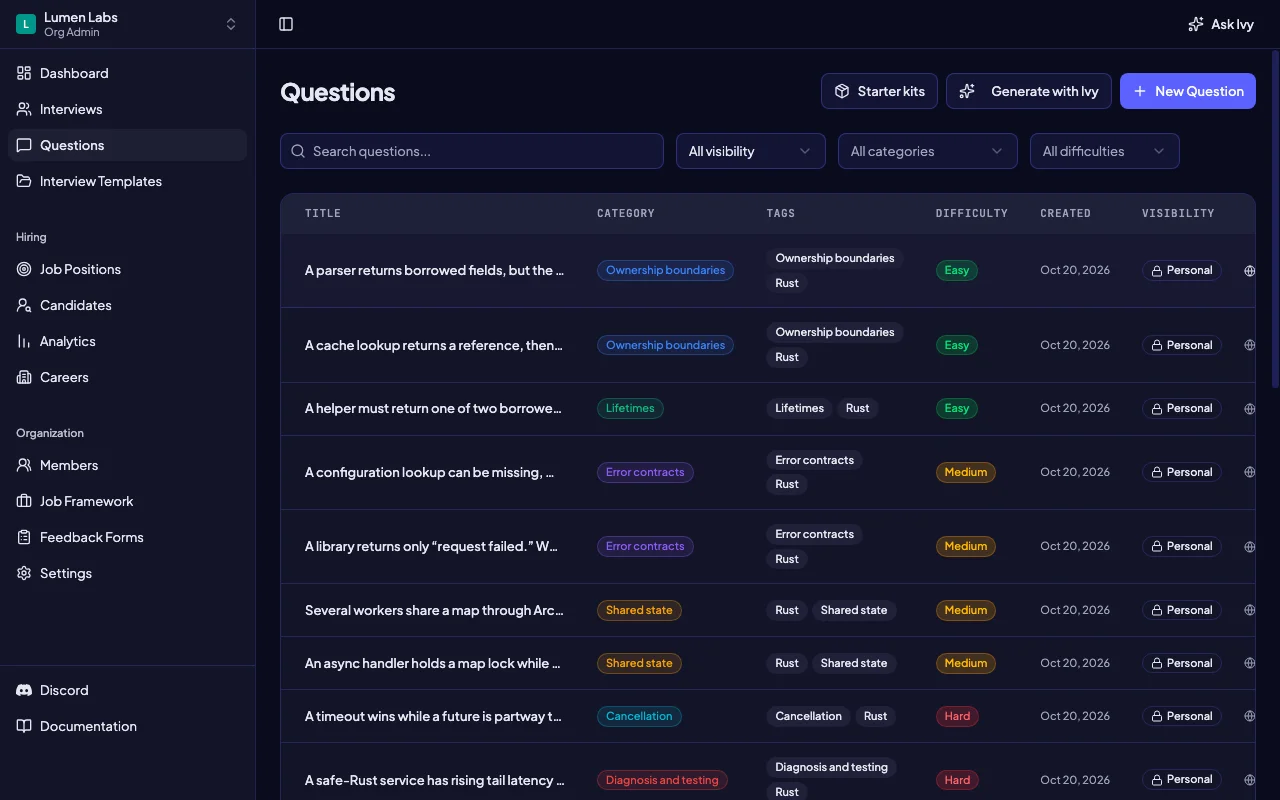Open the Documentation link
Image resolution: width=1280 pixels, height=800 pixels.
pyautogui.click(x=127, y=726)
